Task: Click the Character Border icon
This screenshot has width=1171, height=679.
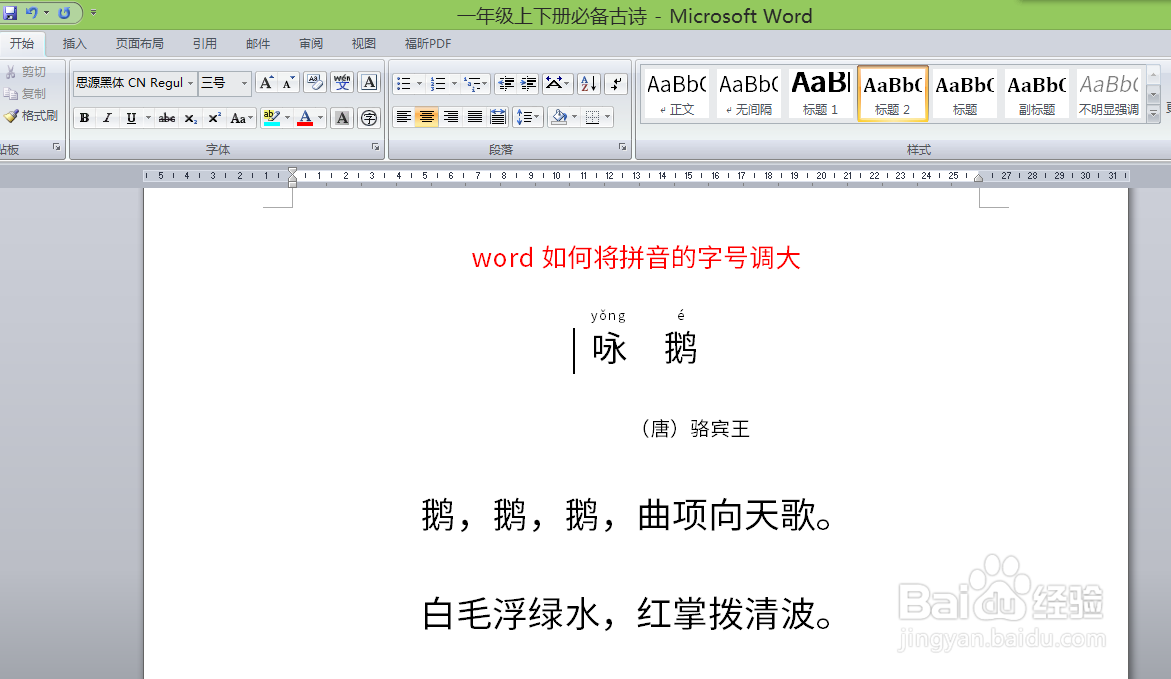Action: pos(369,83)
